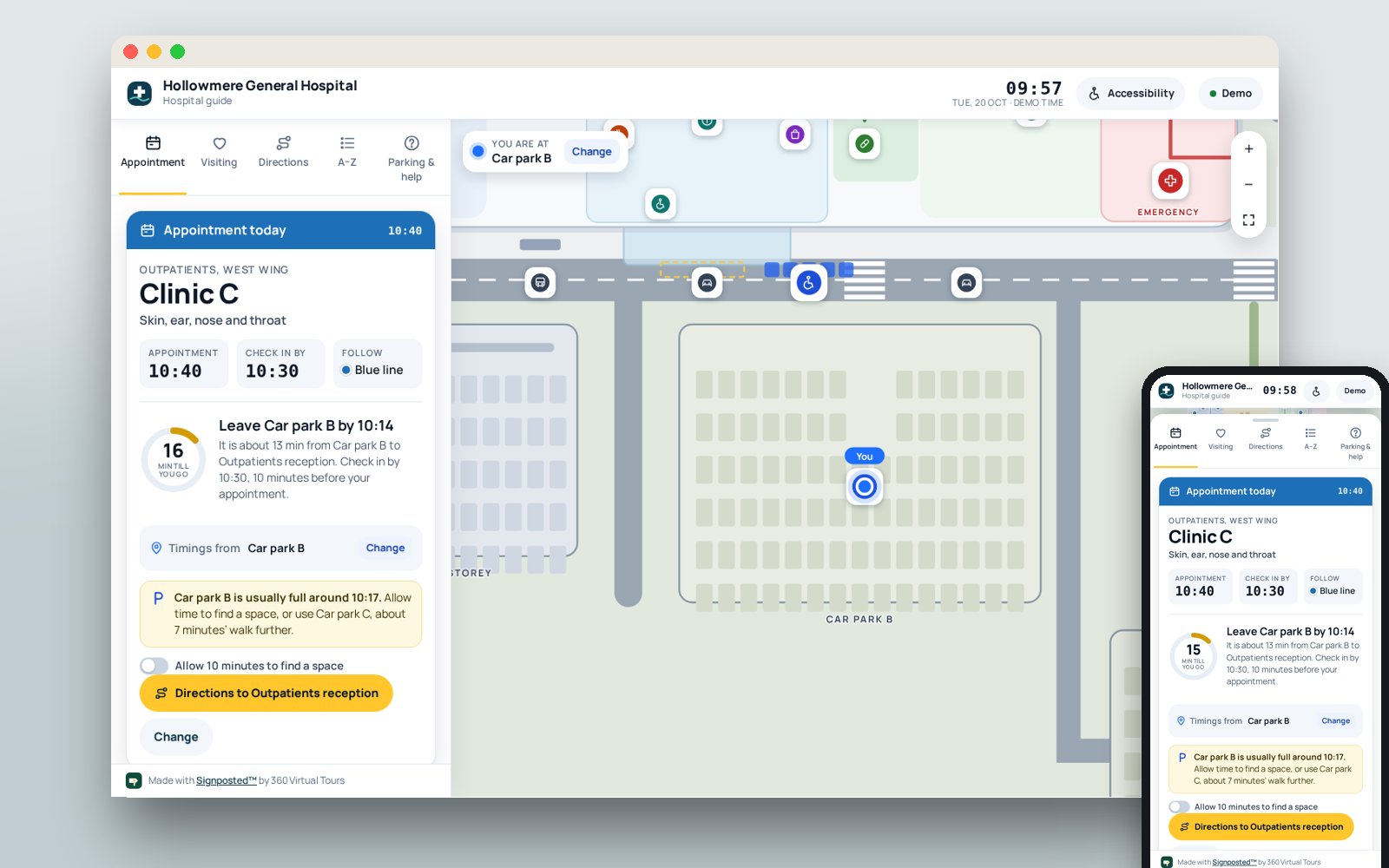Click the Change button below the directions button
Viewport: 1389px width, 868px height.
[176, 737]
